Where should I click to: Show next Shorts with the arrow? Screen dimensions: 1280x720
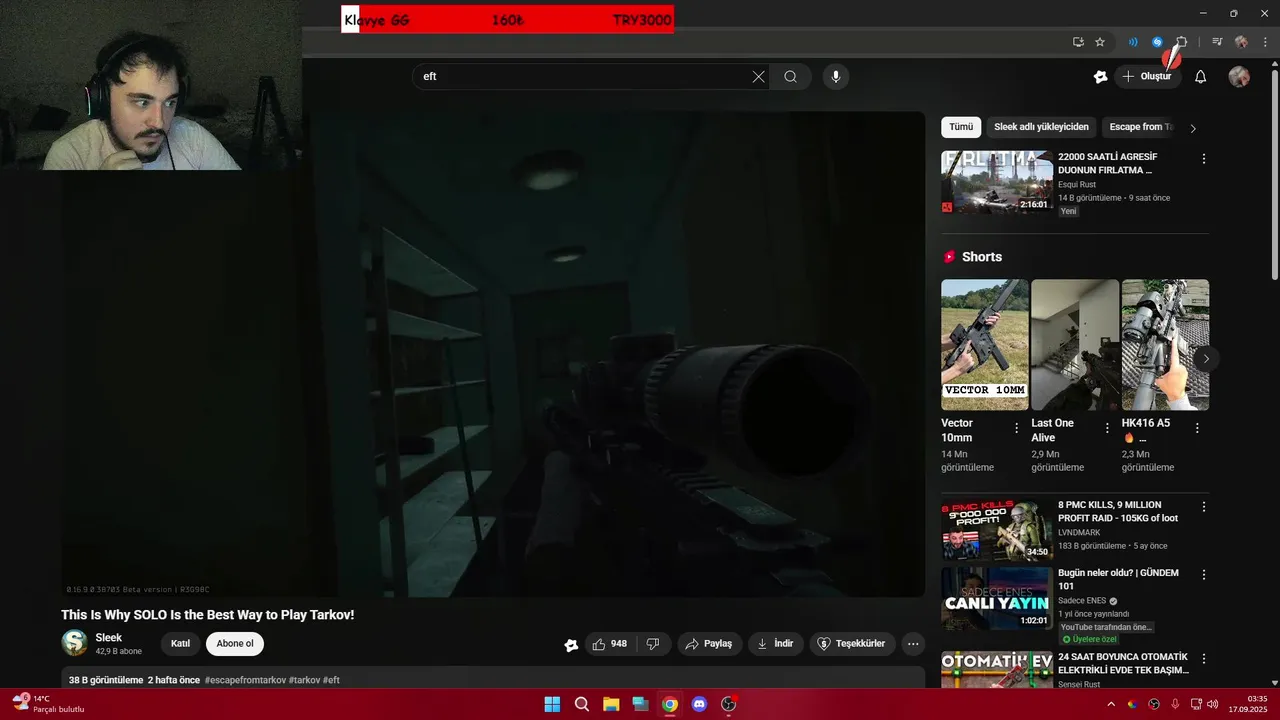coord(1206,358)
